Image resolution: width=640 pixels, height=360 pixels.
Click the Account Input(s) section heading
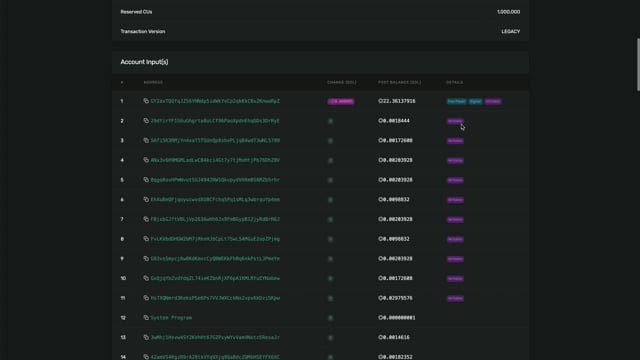pyautogui.click(x=144, y=62)
